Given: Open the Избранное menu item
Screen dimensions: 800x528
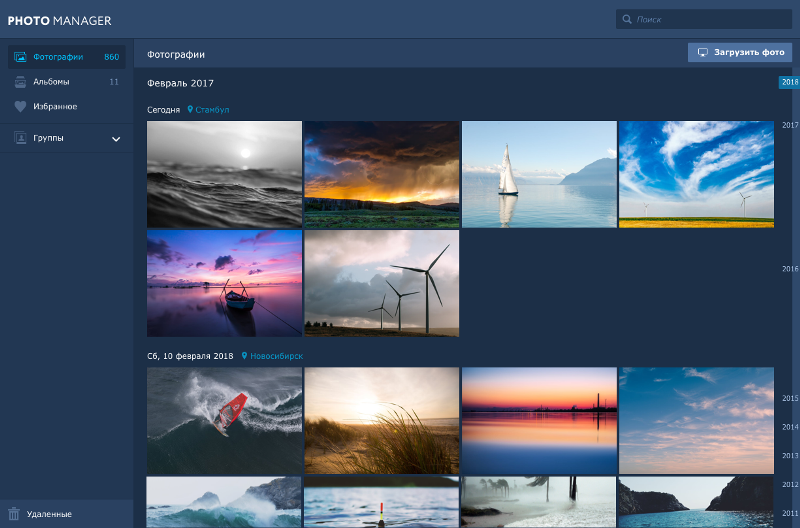Looking at the screenshot, I should pyautogui.click(x=55, y=106).
